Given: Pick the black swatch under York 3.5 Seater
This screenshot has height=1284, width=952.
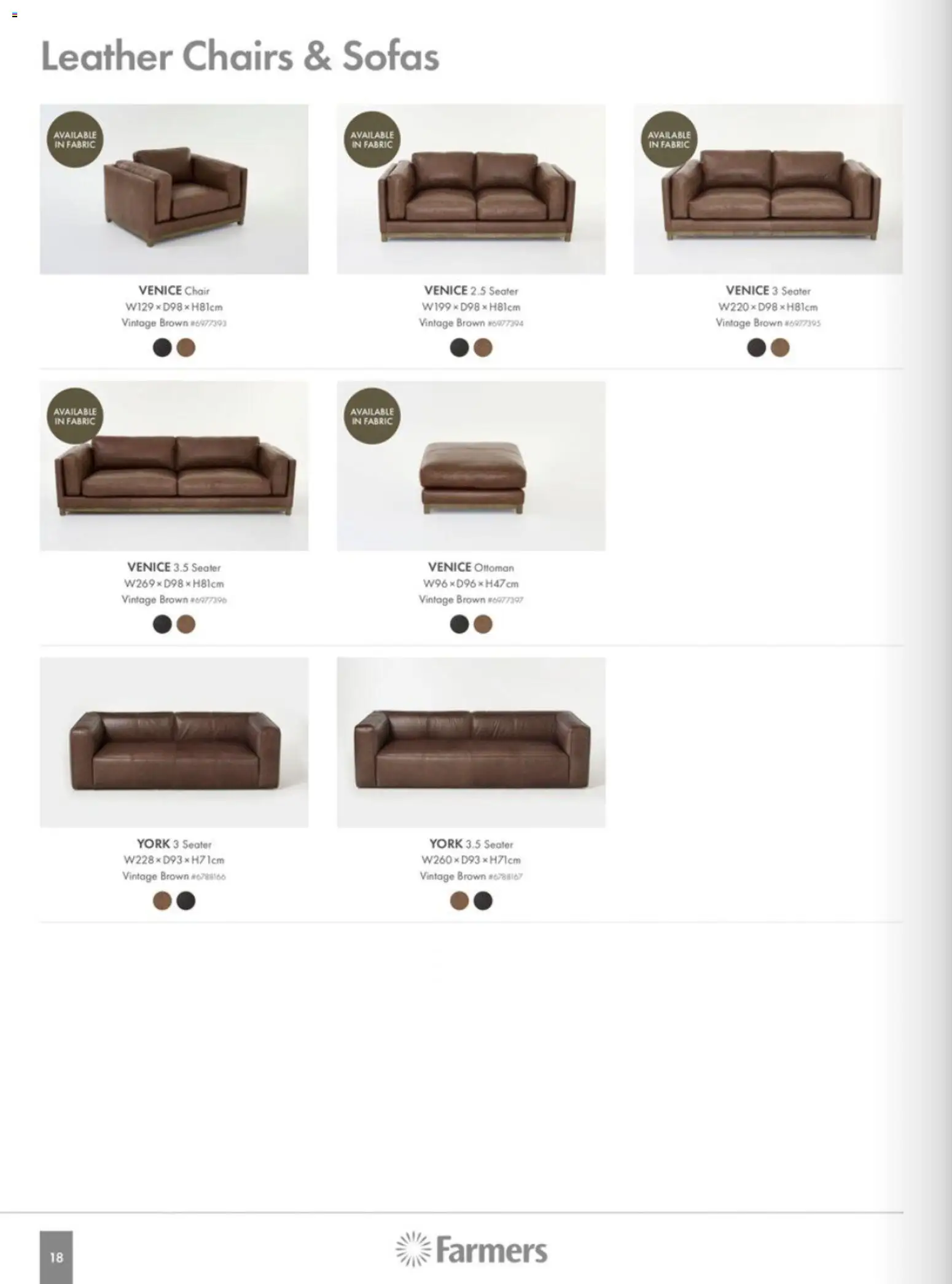Looking at the screenshot, I should (483, 901).
